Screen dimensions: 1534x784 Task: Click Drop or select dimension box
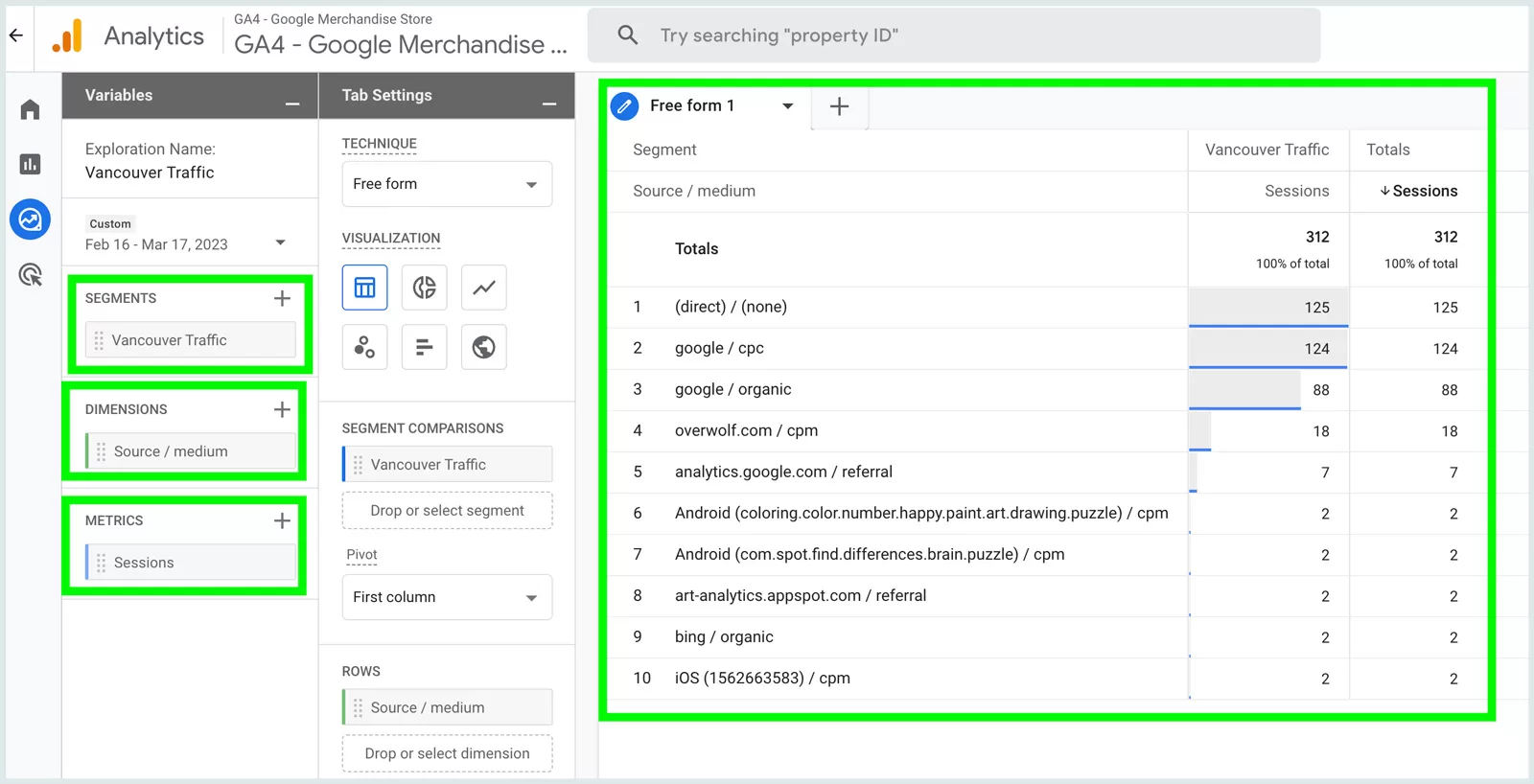click(x=447, y=753)
